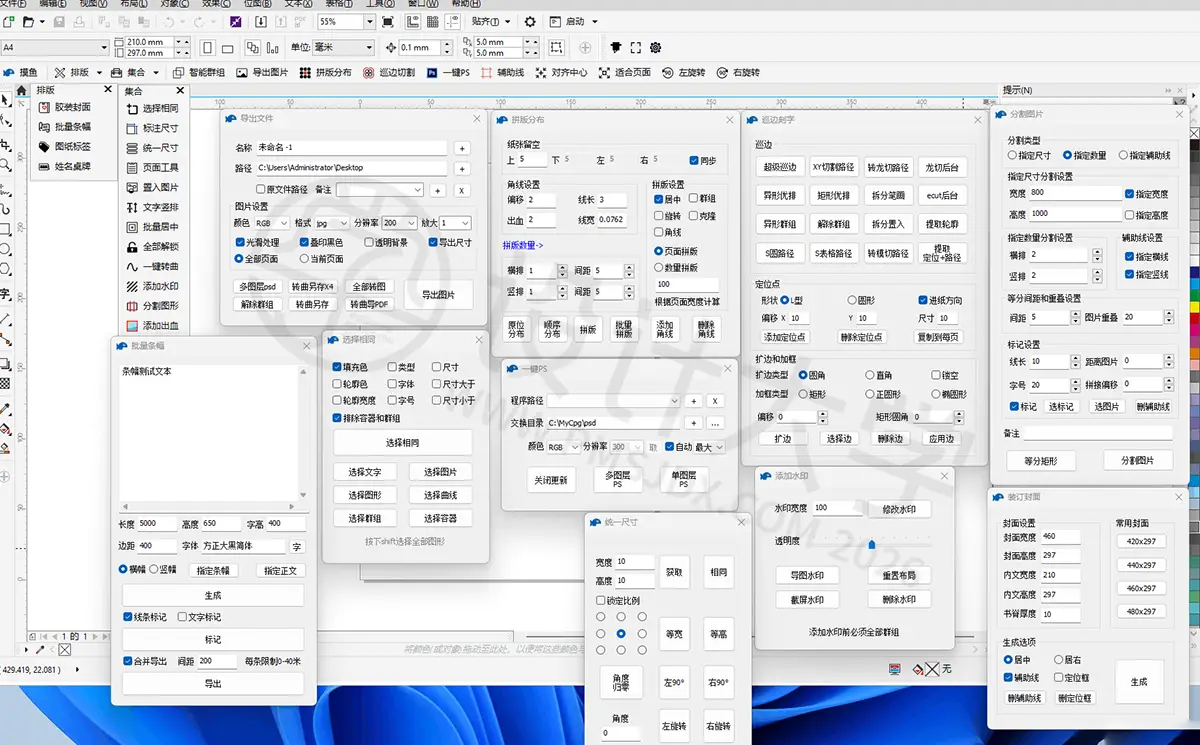Image resolution: width=1200 pixels, height=745 pixels.
Task: Select 姓名桌牌 in the 排版 panel
Action: (x=64, y=167)
